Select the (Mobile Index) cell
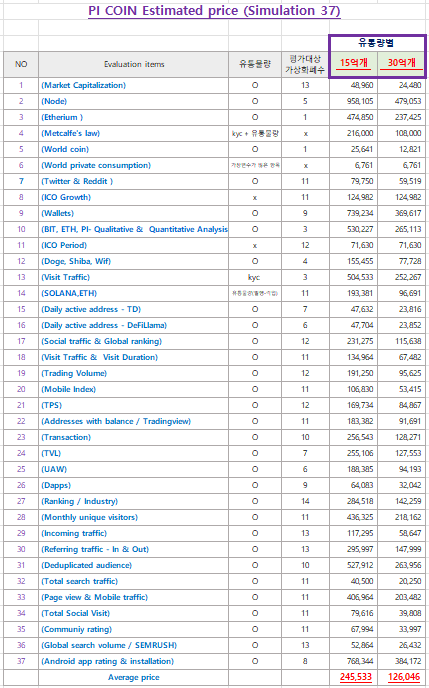The width and height of the screenshot is (429, 688). [134, 390]
